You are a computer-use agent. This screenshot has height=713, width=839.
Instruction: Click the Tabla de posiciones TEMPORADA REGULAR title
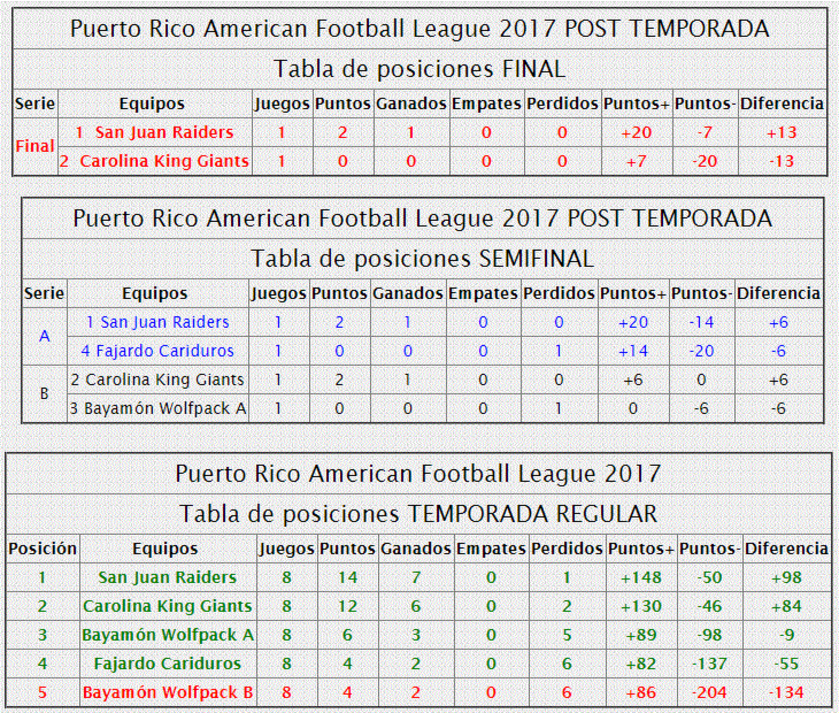pyautogui.click(x=418, y=514)
